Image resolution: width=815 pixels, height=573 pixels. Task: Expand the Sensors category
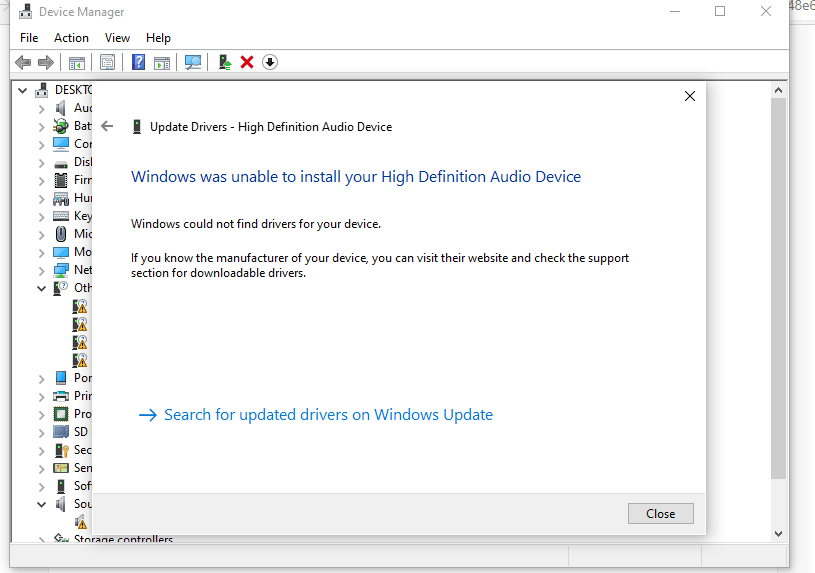tap(42, 468)
